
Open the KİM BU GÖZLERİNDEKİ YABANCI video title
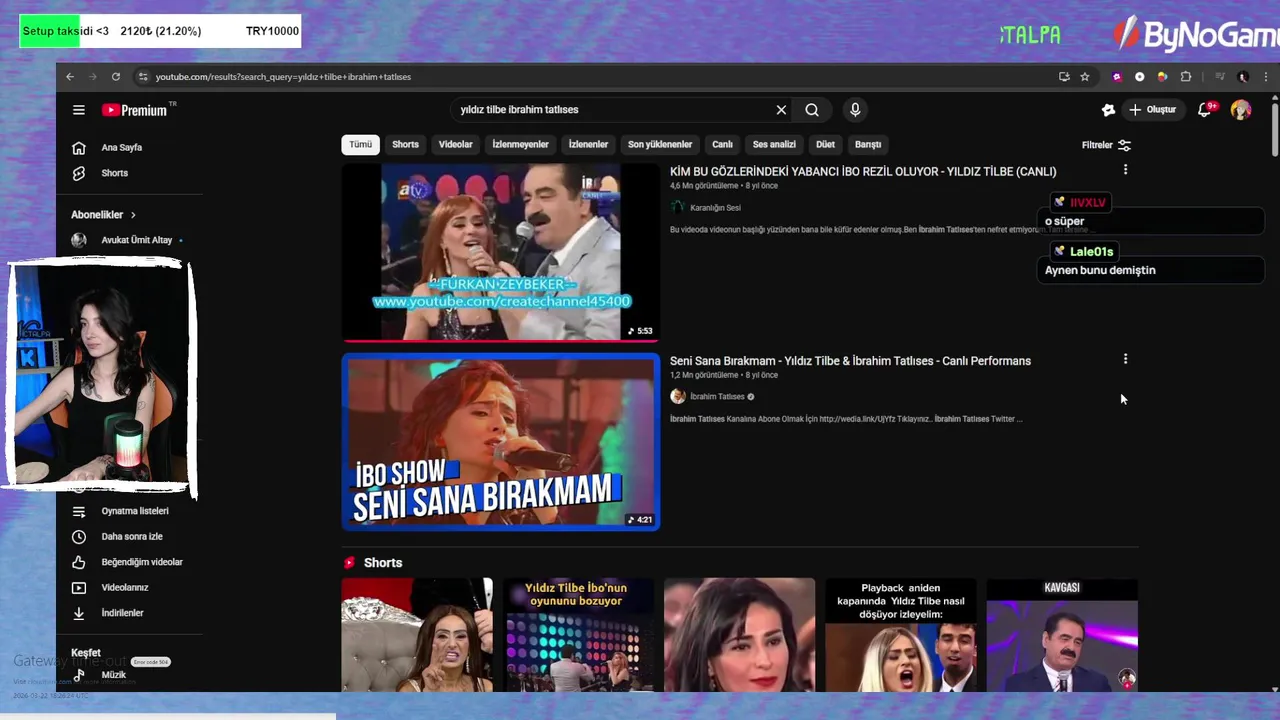point(863,172)
